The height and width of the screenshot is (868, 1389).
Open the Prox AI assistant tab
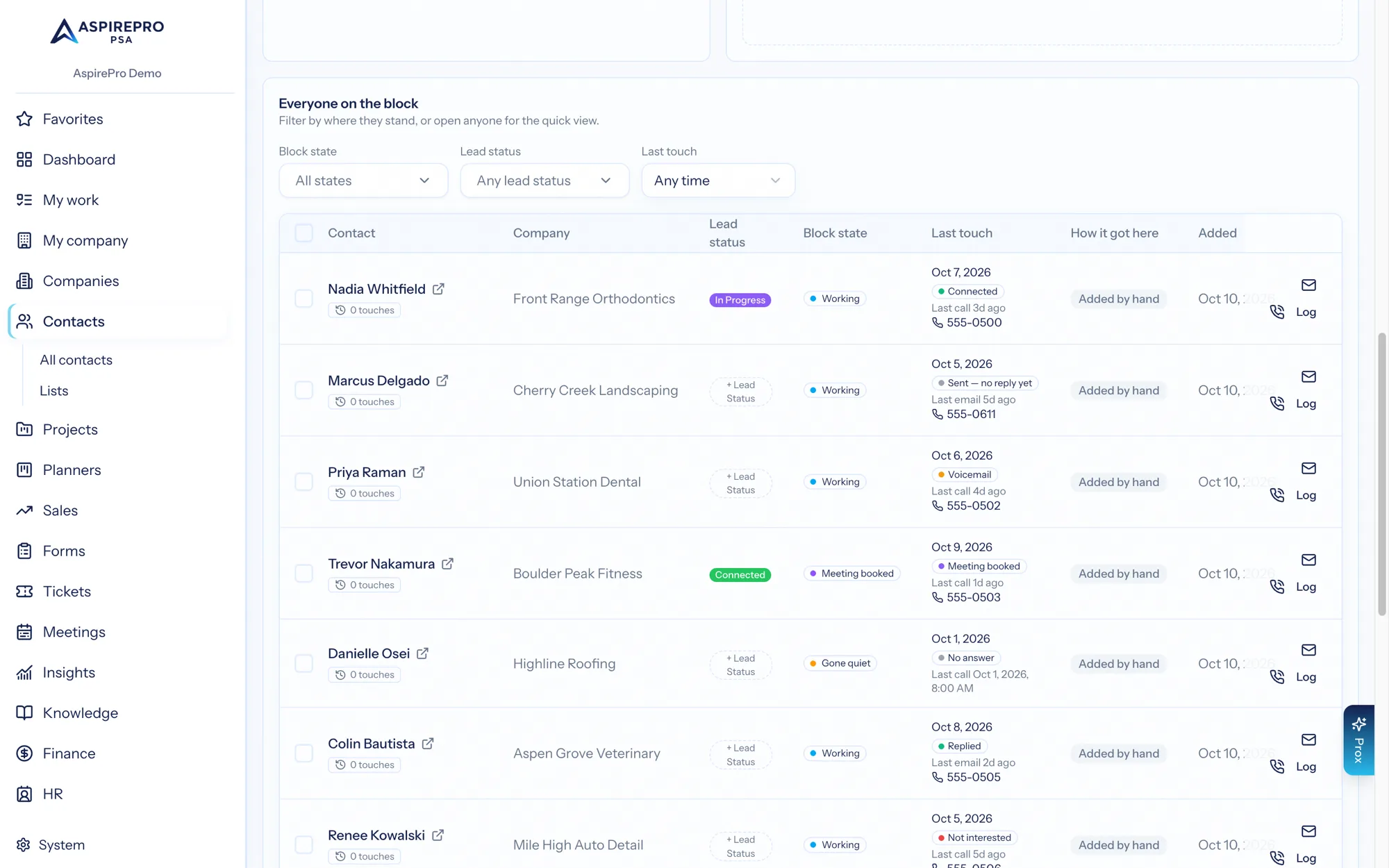pyautogui.click(x=1358, y=740)
